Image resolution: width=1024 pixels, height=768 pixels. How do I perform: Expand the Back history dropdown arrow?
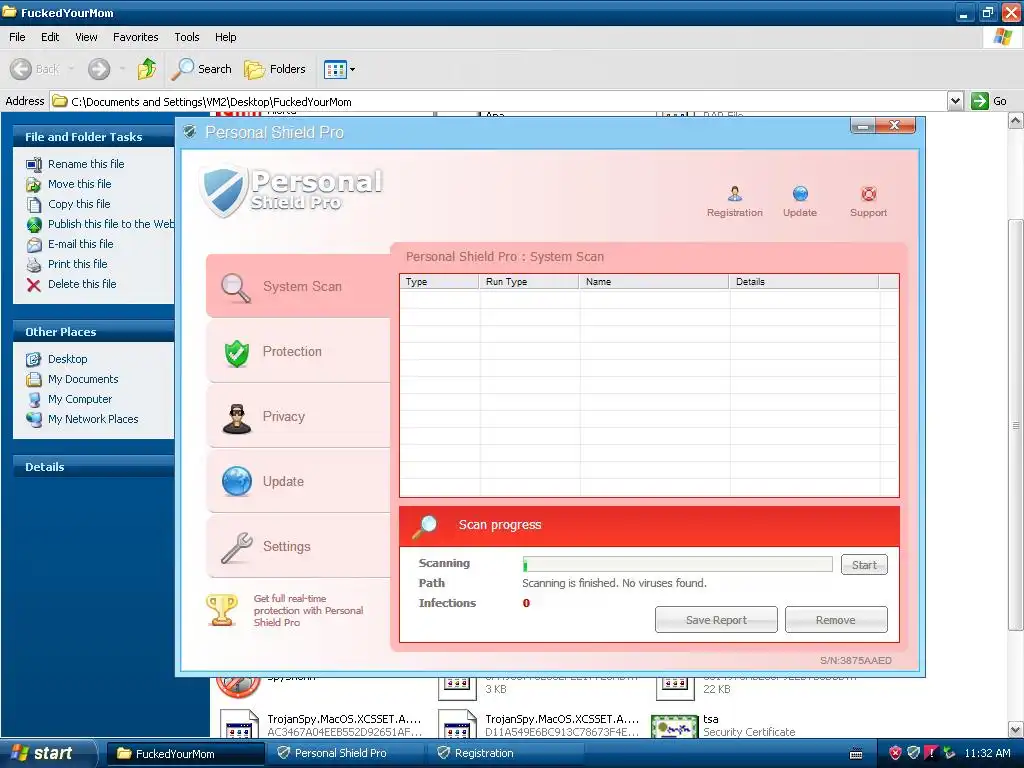[71, 69]
